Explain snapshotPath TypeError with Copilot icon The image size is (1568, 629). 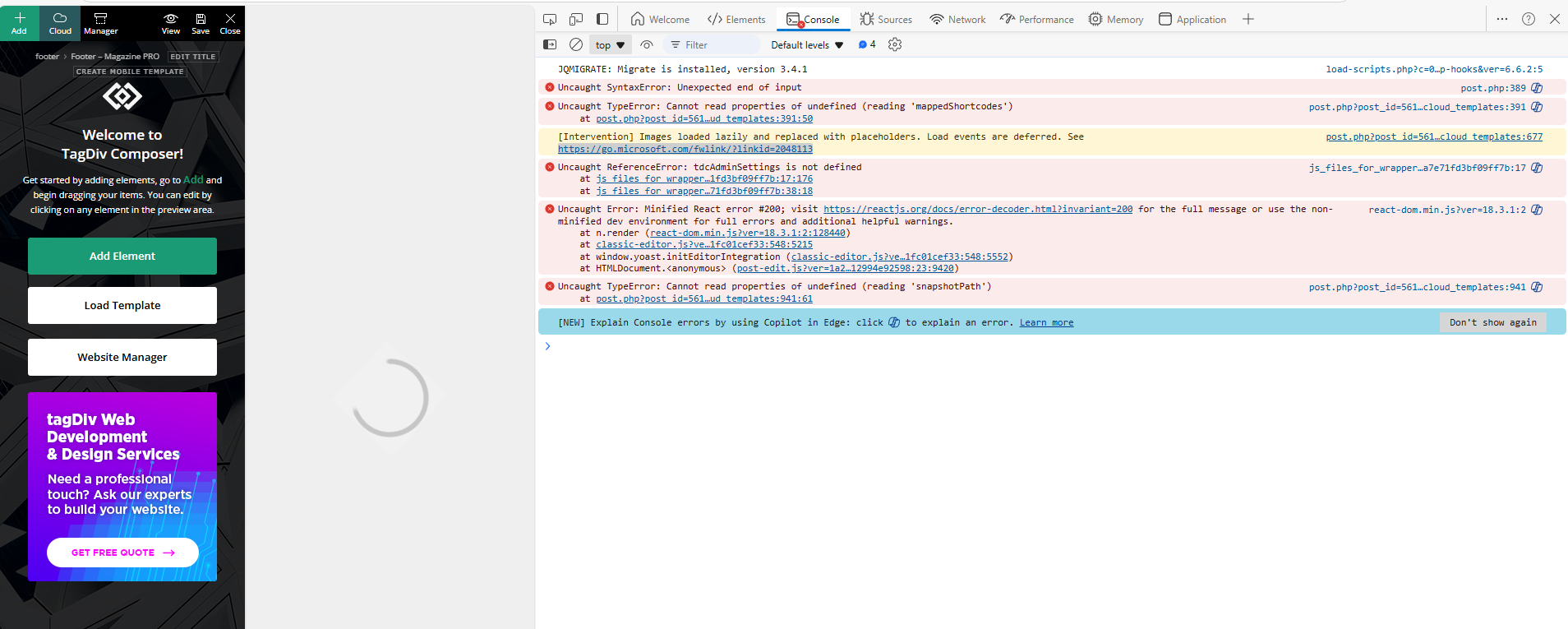click(x=1537, y=287)
